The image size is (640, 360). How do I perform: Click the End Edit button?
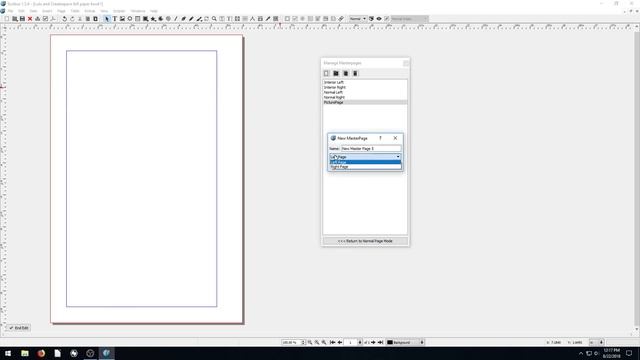[x=18, y=328]
